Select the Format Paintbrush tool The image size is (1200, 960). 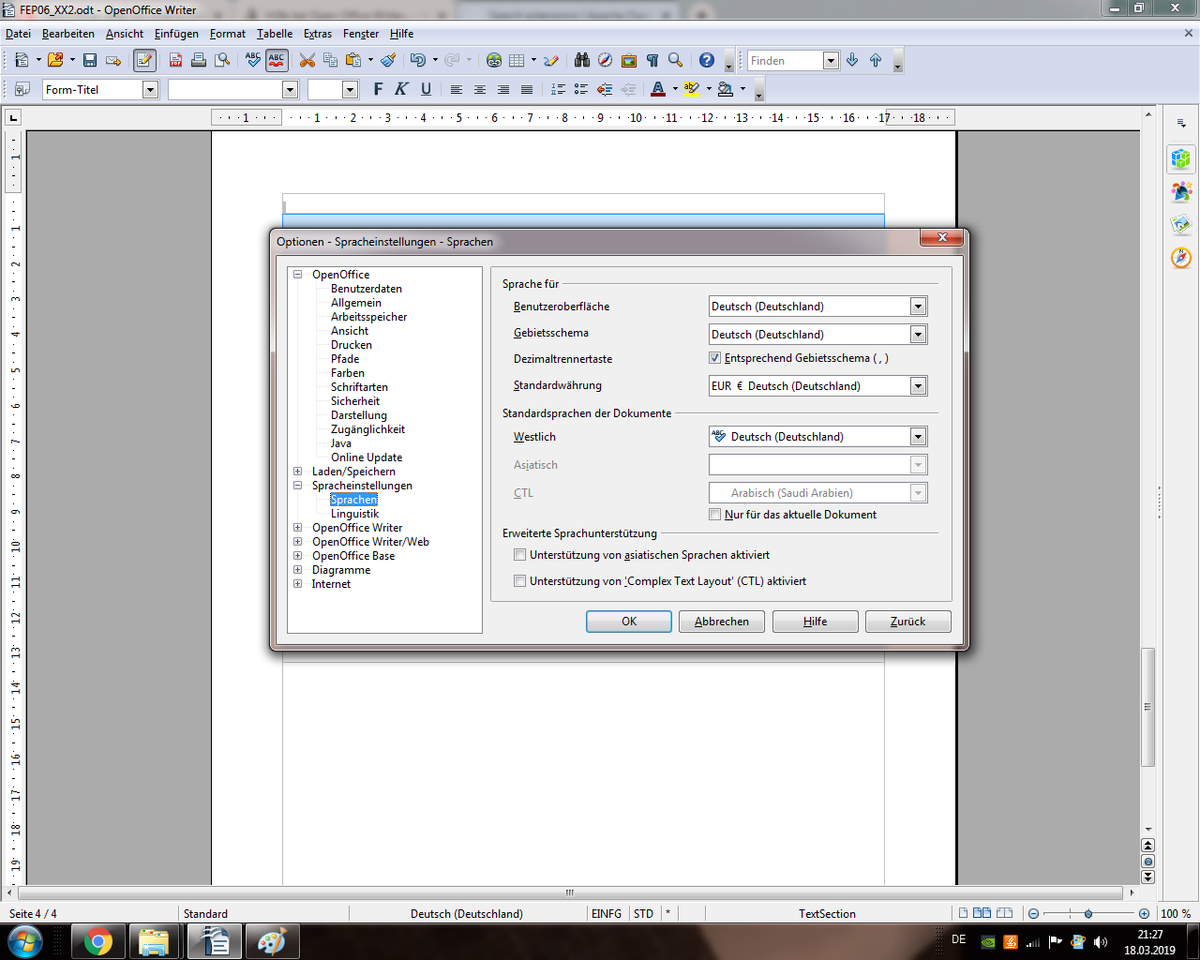(388, 60)
